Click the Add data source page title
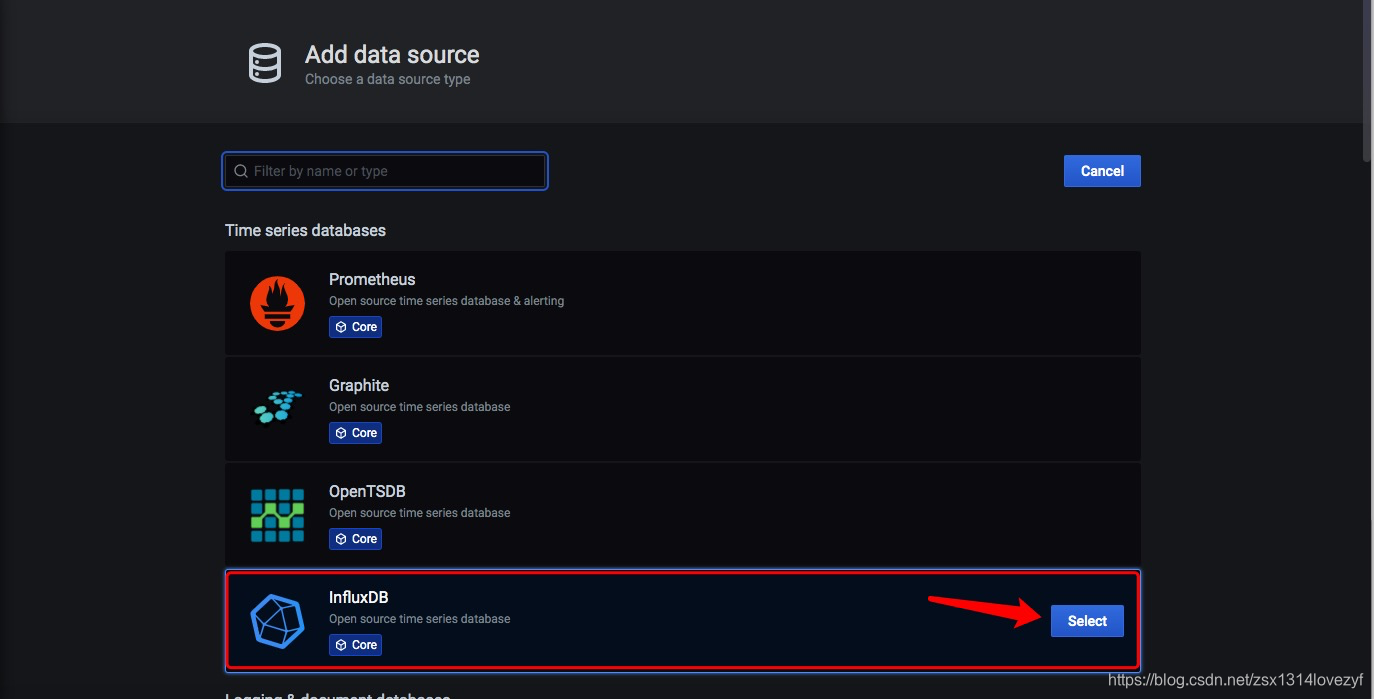 pyautogui.click(x=392, y=55)
